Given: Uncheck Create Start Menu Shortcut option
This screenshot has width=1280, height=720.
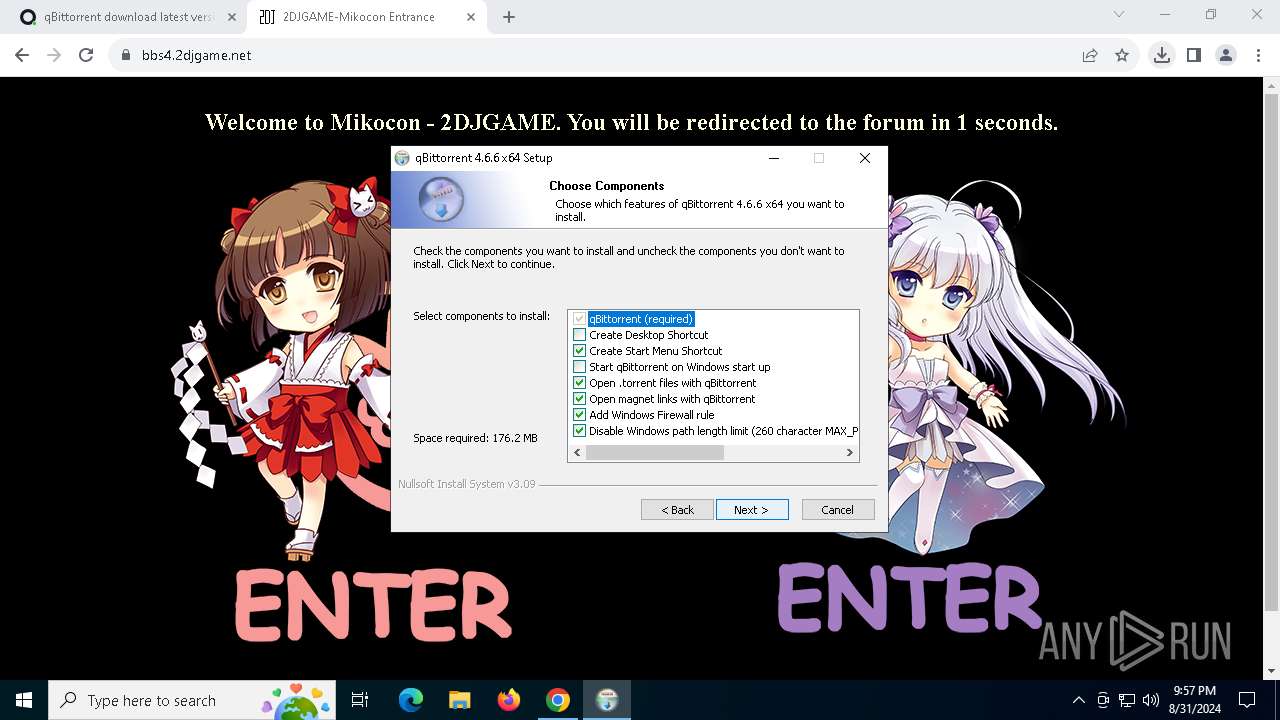Looking at the screenshot, I should coord(579,351).
